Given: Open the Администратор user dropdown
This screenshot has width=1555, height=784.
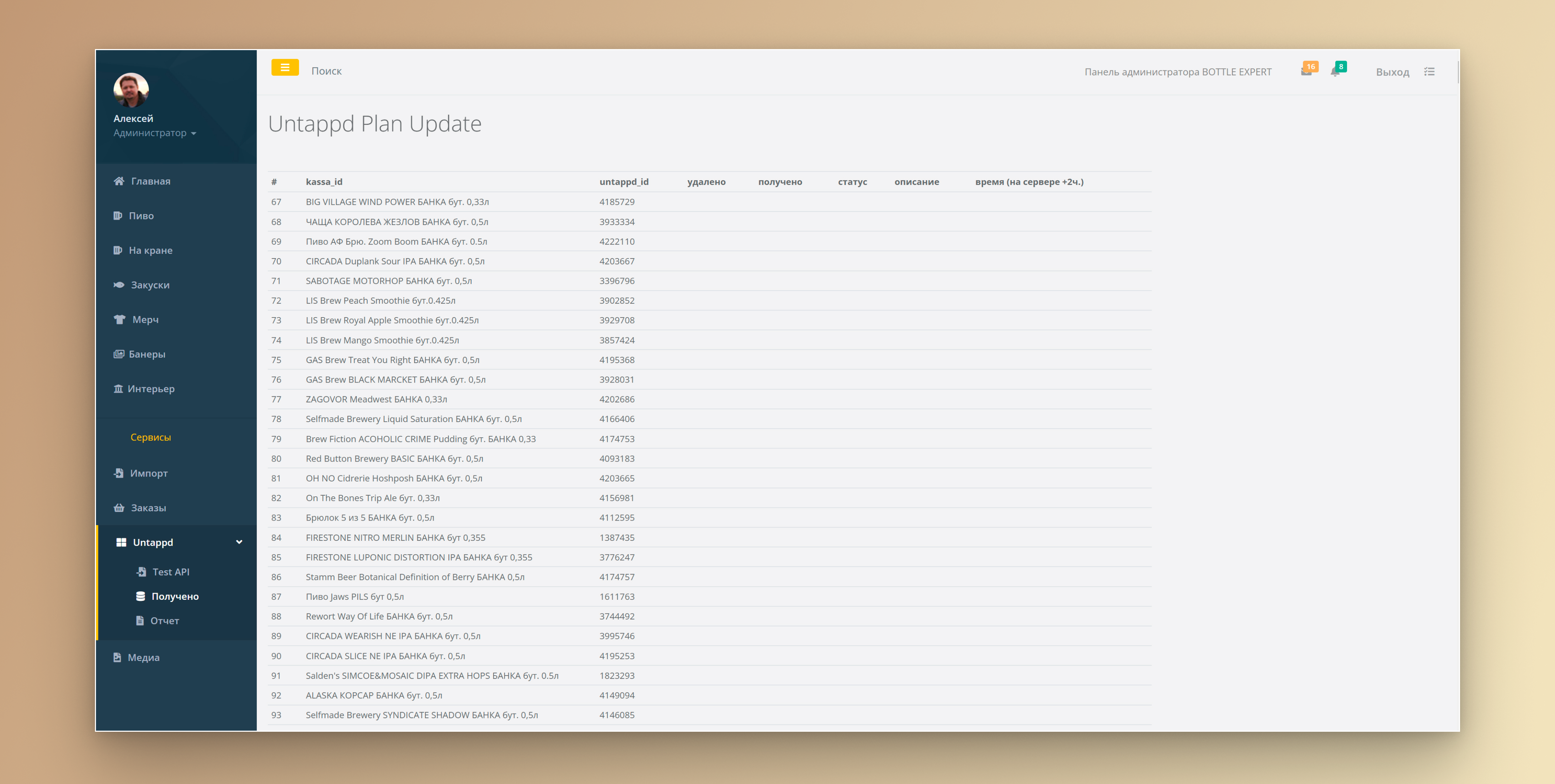Looking at the screenshot, I should coord(155,133).
